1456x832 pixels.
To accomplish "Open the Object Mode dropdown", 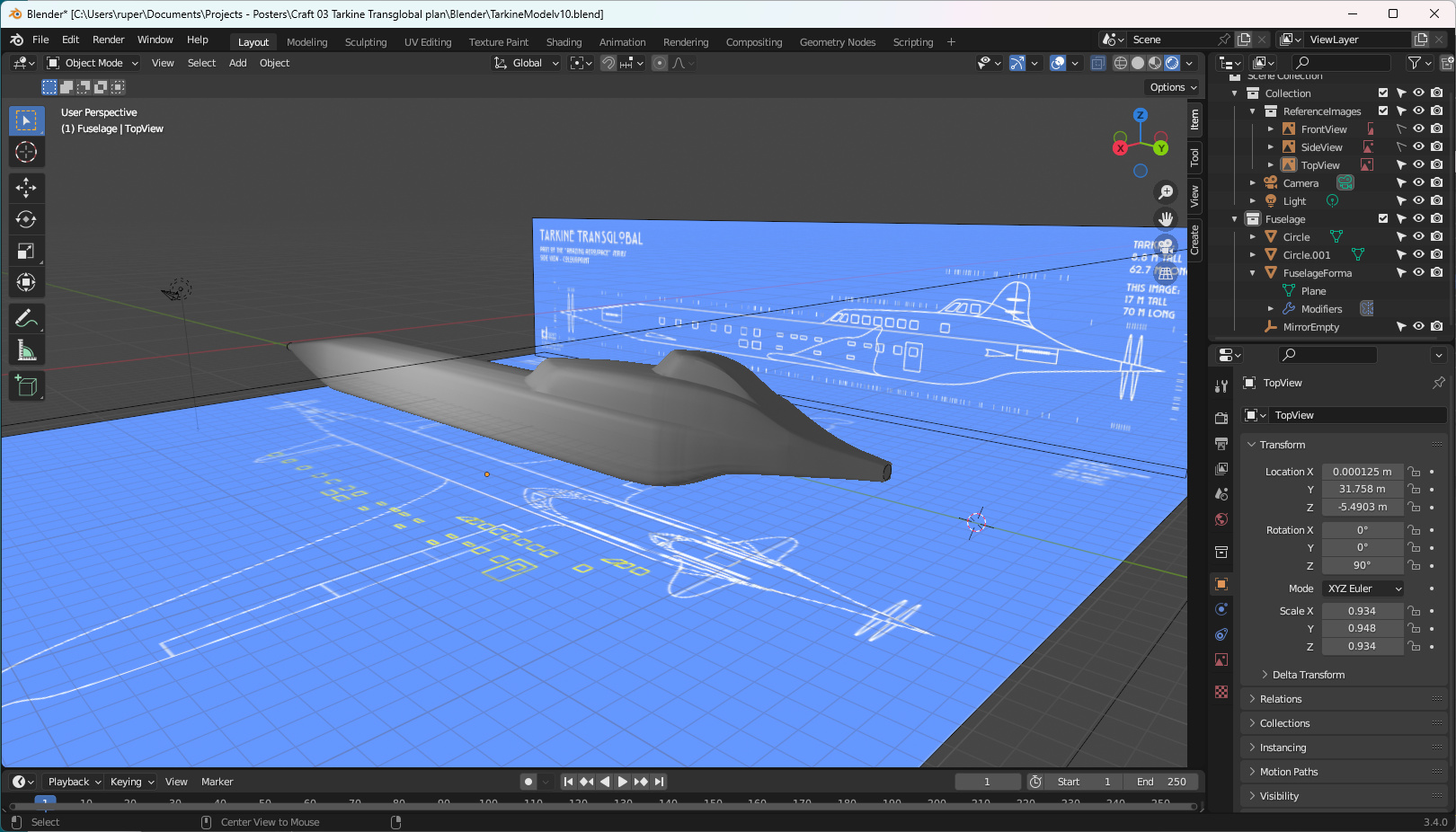I will click(x=93, y=63).
